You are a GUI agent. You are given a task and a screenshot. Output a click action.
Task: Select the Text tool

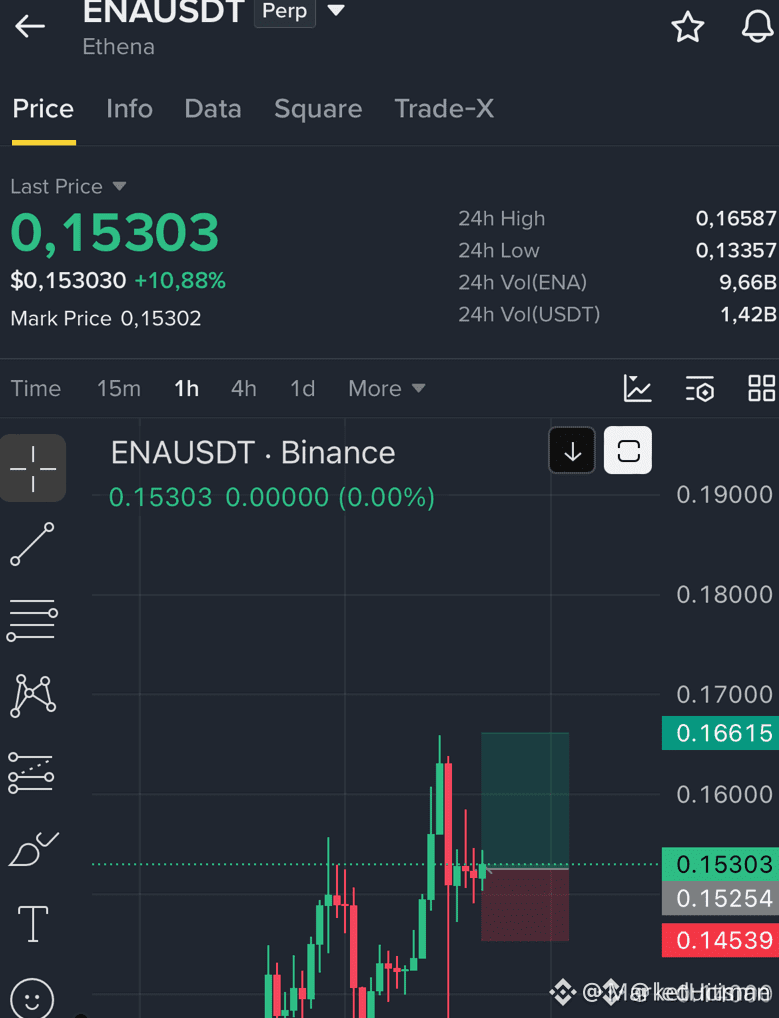(32, 923)
